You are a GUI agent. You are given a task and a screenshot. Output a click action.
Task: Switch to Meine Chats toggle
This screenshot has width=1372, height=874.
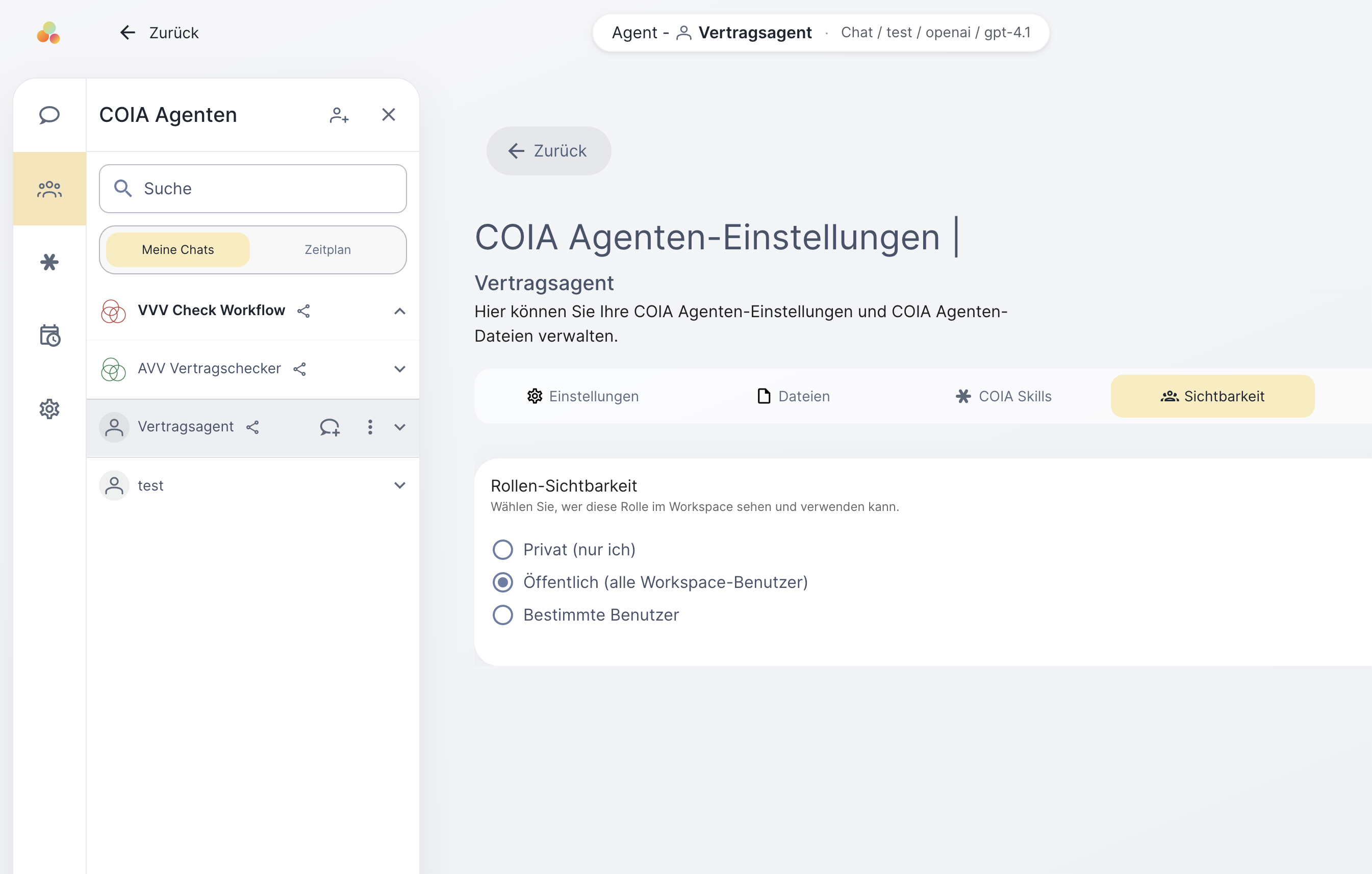click(178, 249)
